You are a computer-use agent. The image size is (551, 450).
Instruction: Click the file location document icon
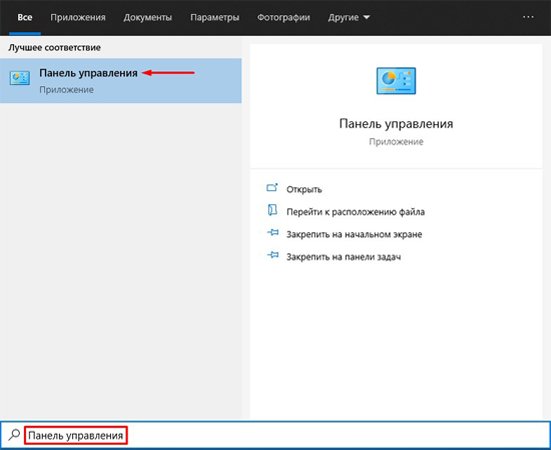272,210
